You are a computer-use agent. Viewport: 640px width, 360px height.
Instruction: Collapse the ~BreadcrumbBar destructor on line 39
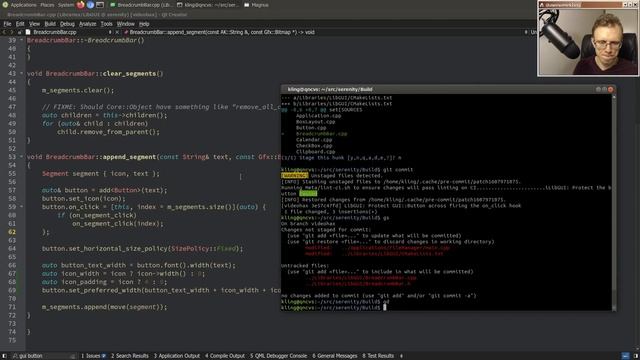pos(21,40)
